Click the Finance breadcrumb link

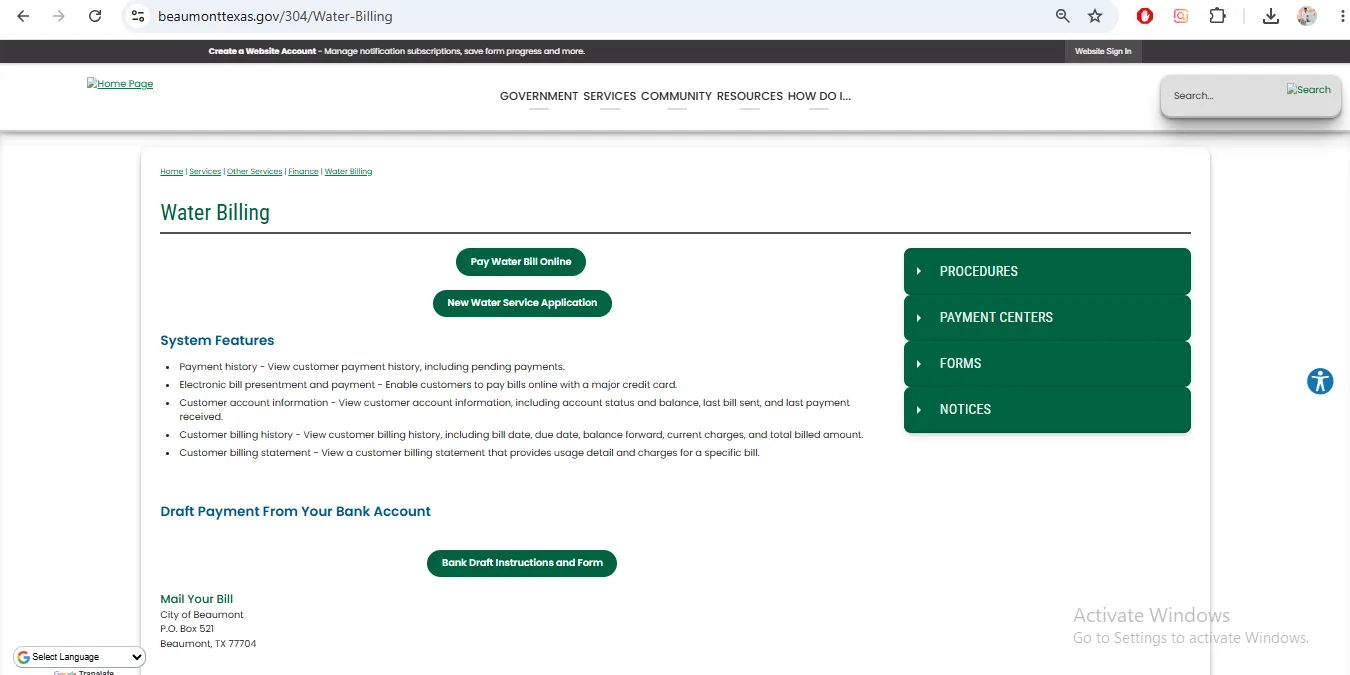303,172
